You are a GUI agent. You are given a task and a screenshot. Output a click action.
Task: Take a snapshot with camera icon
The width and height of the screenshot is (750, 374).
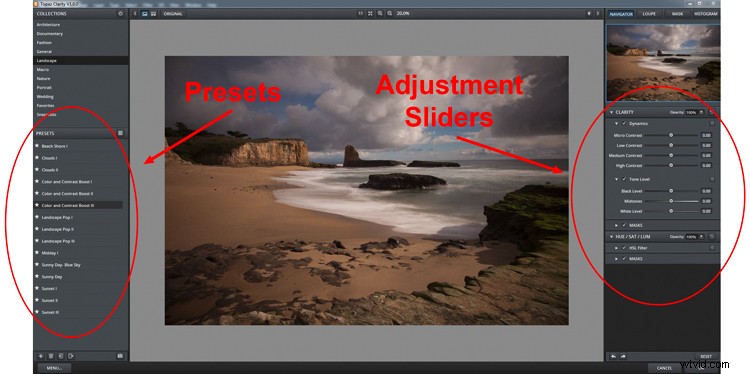click(120, 356)
